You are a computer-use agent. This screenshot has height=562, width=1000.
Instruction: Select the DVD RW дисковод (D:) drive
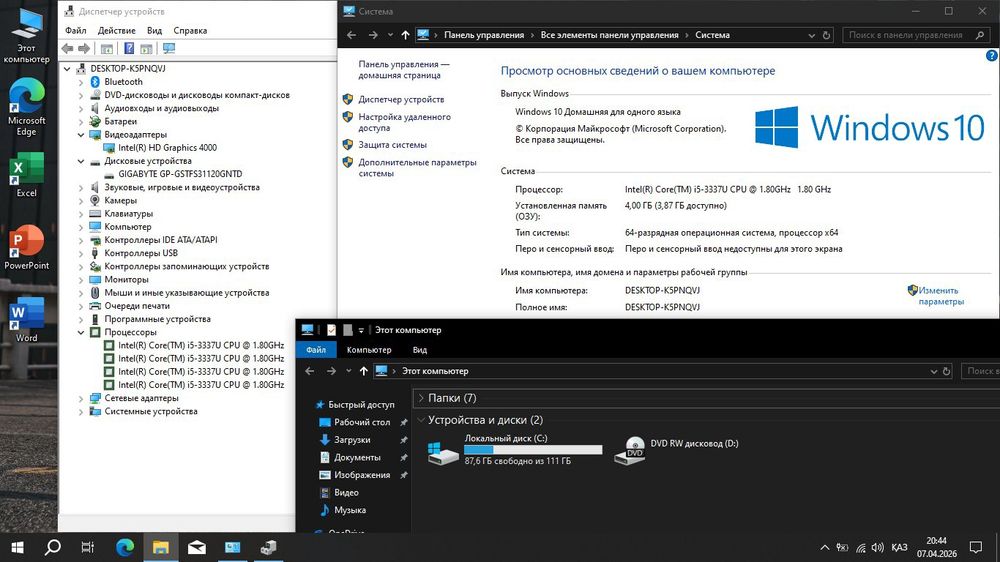pos(676,450)
